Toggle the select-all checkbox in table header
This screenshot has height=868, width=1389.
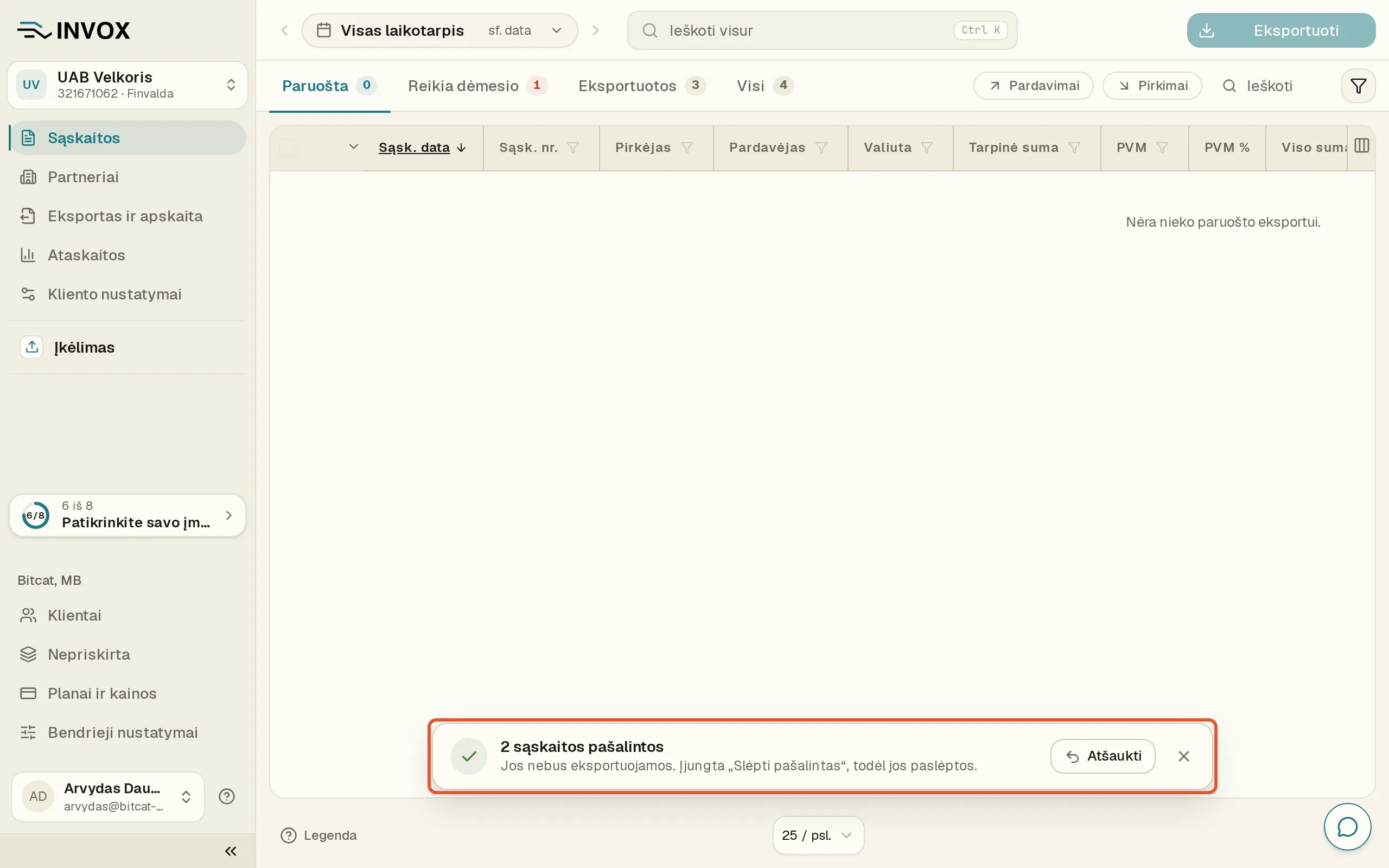[x=288, y=148]
